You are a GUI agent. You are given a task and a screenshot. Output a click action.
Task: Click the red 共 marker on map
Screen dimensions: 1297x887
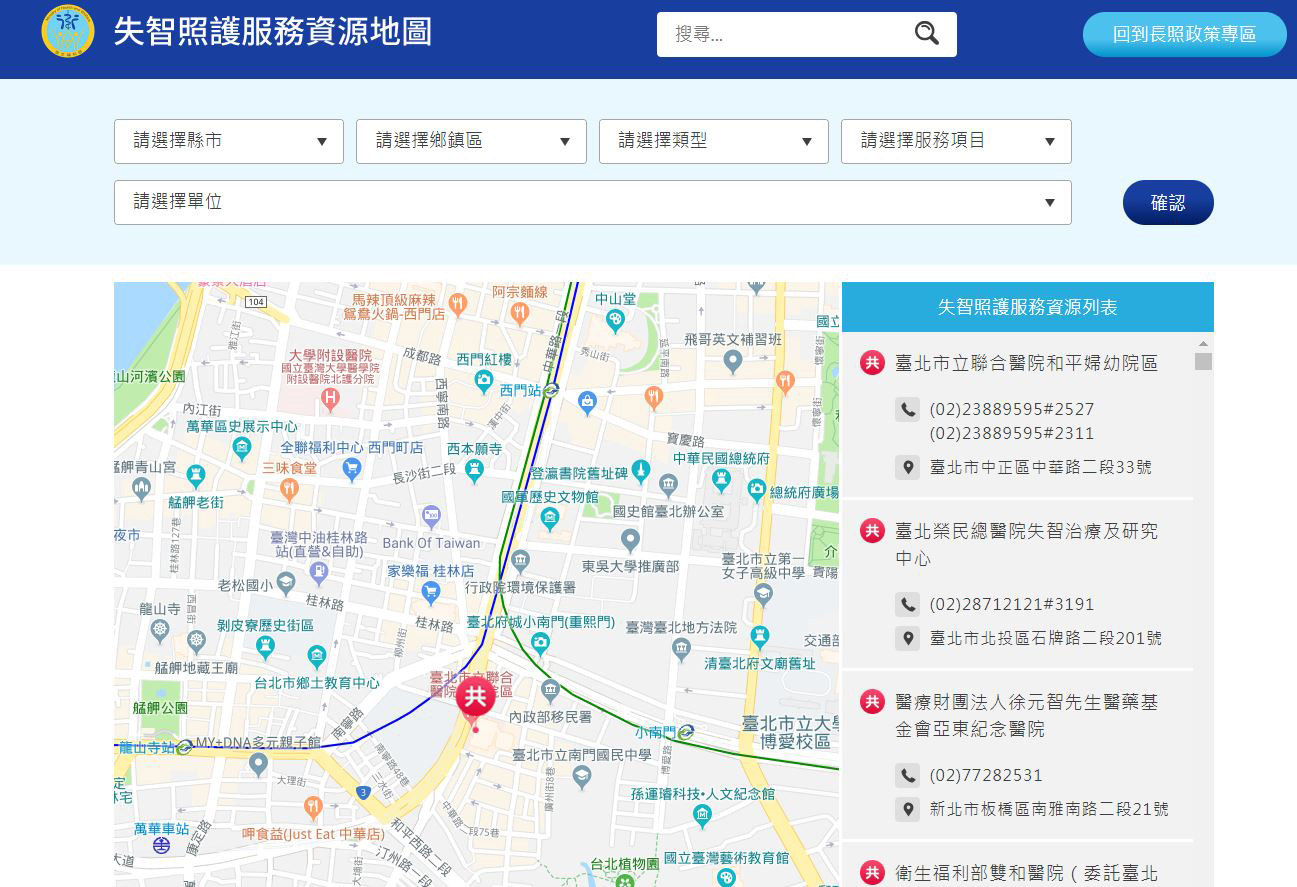[475, 699]
